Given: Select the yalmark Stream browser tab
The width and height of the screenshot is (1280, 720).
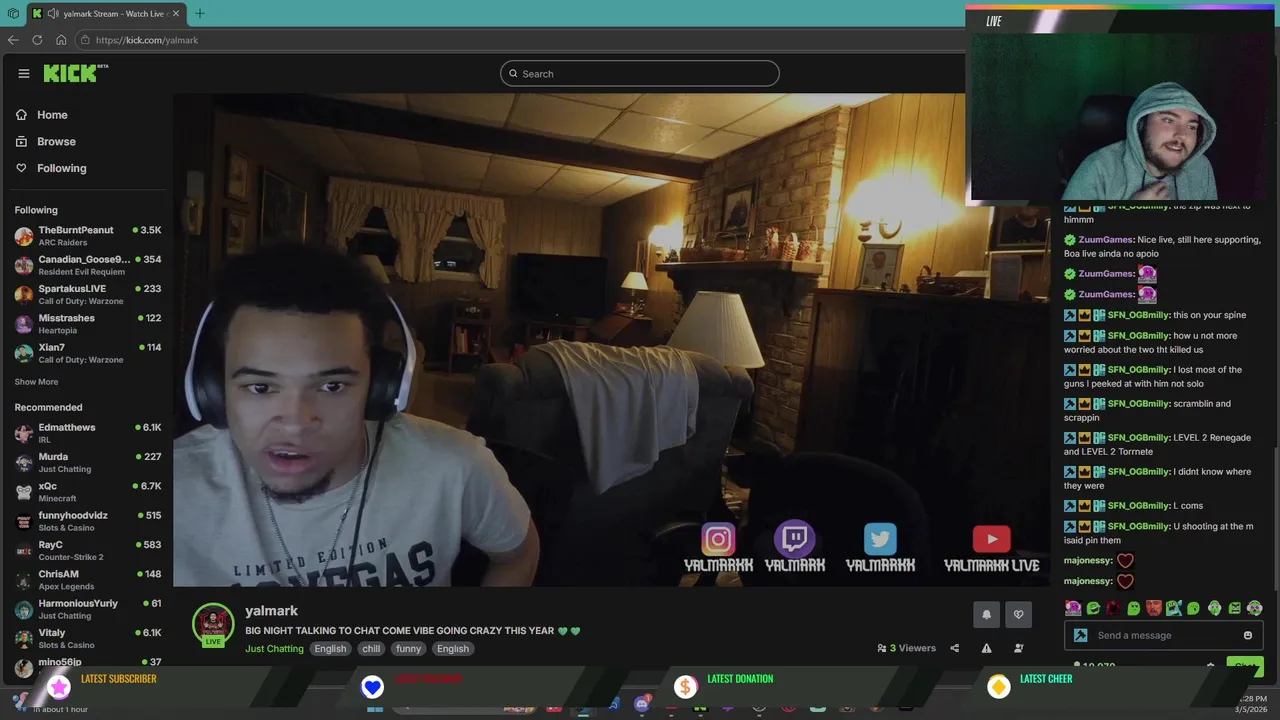Looking at the screenshot, I should coord(106,13).
